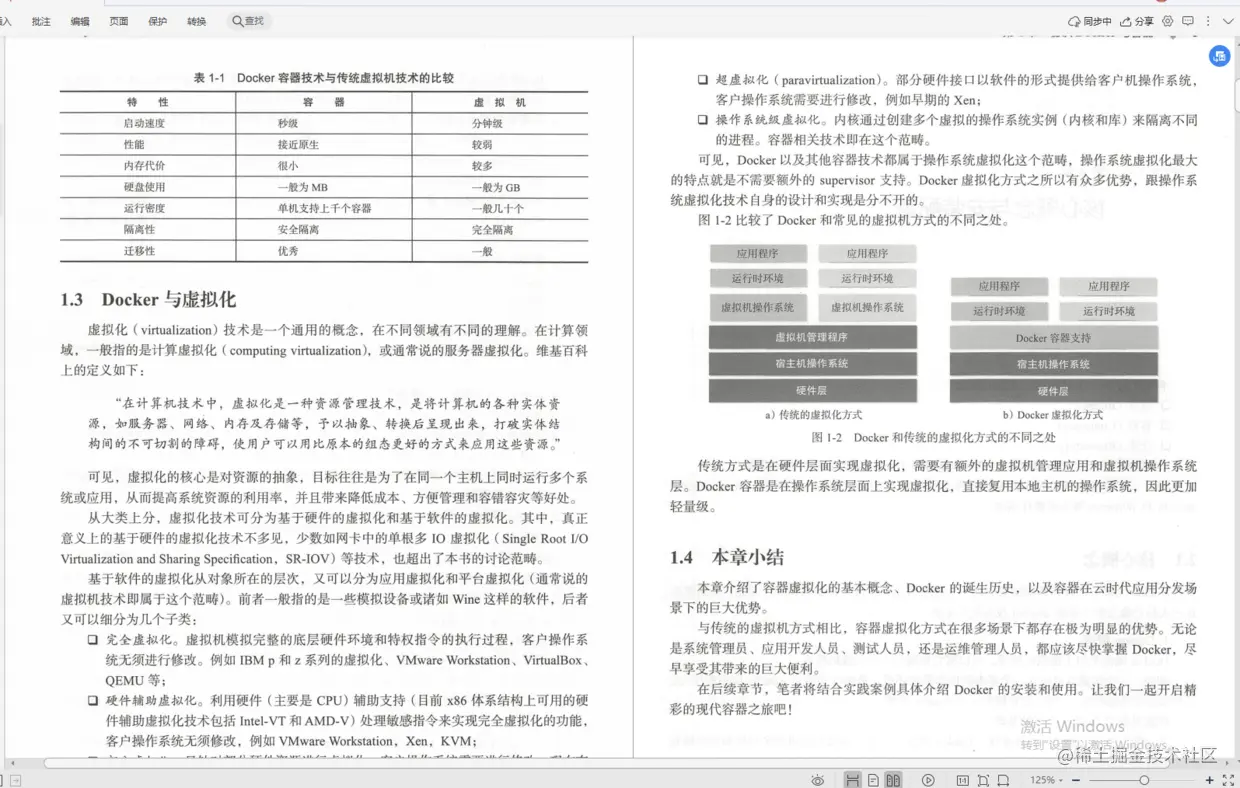Click the figure caption '图 1-2'
Viewport: 1240px width, 788px height.
tap(827, 438)
